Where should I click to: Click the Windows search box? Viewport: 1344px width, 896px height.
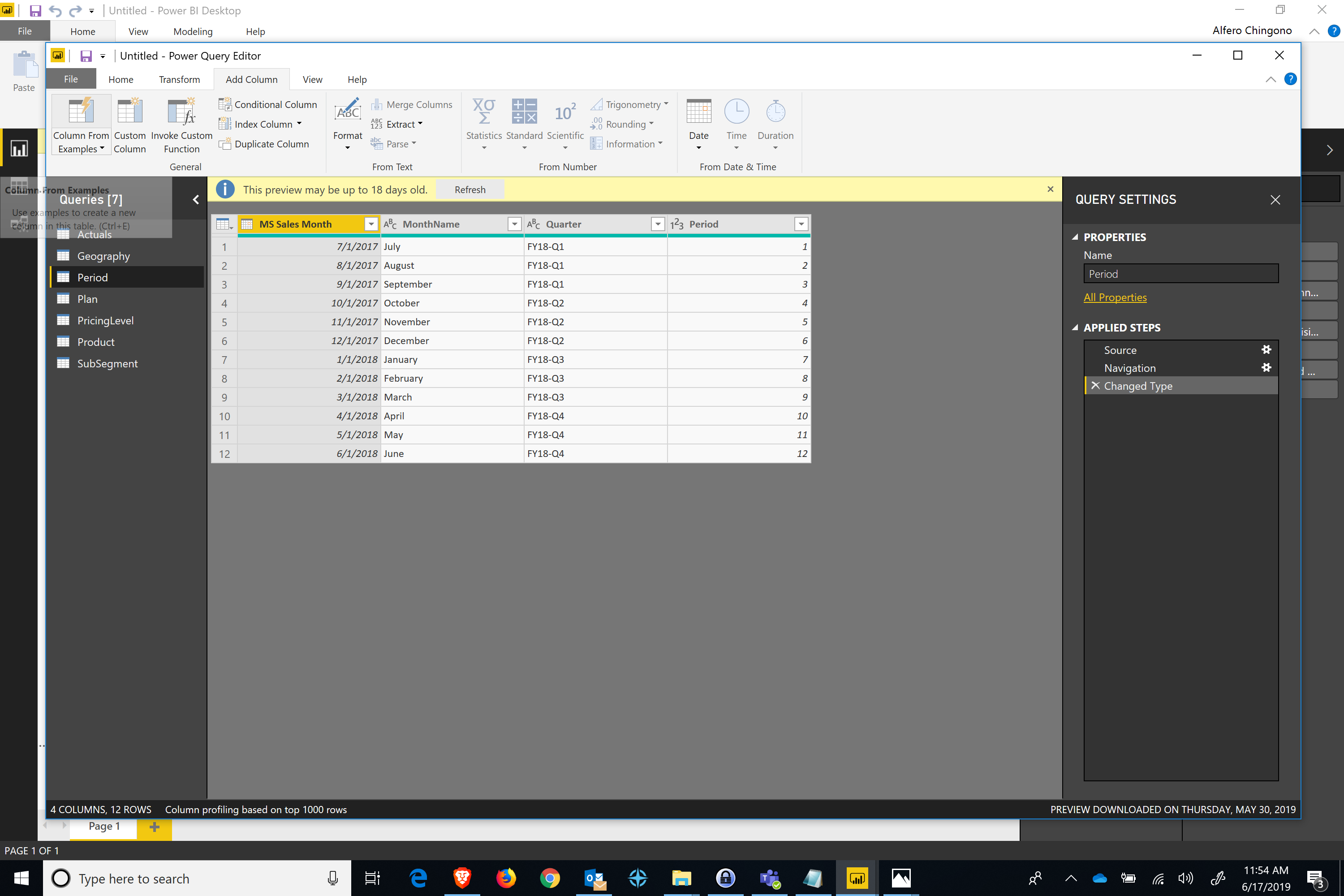197,878
